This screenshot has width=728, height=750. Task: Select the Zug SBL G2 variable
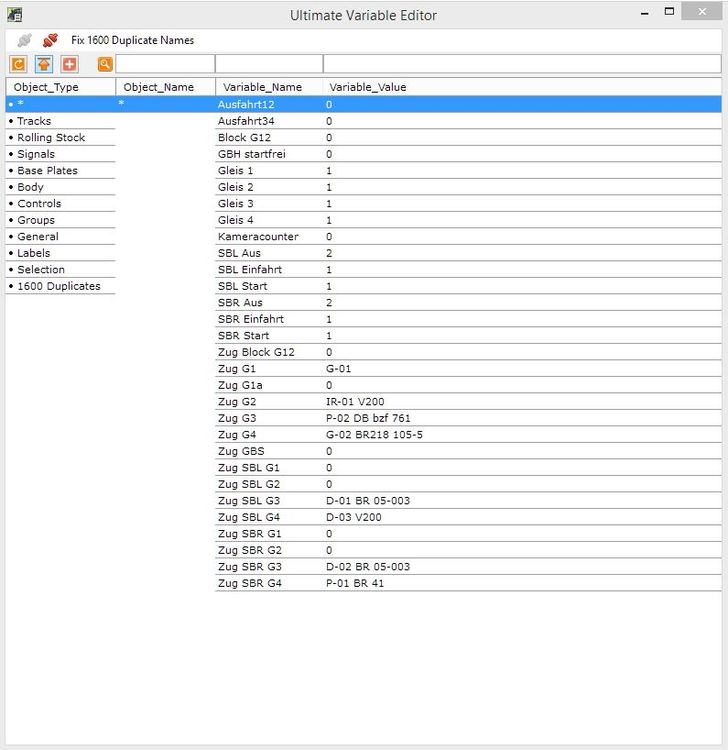coord(249,484)
